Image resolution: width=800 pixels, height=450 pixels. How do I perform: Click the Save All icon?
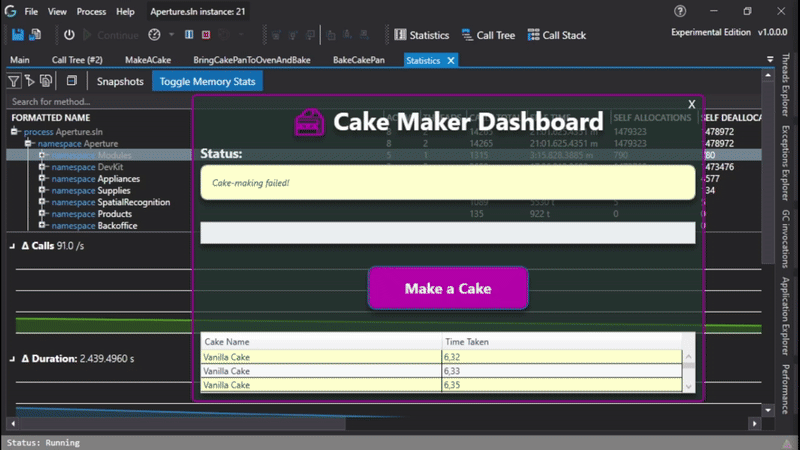(x=35, y=35)
